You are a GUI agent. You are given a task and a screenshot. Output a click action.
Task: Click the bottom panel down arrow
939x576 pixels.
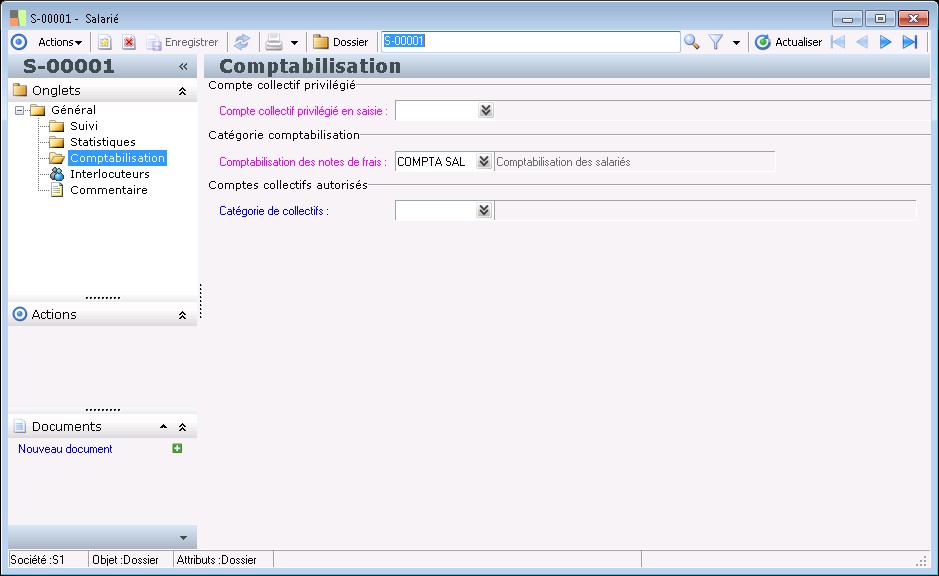(x=183, y=538)
